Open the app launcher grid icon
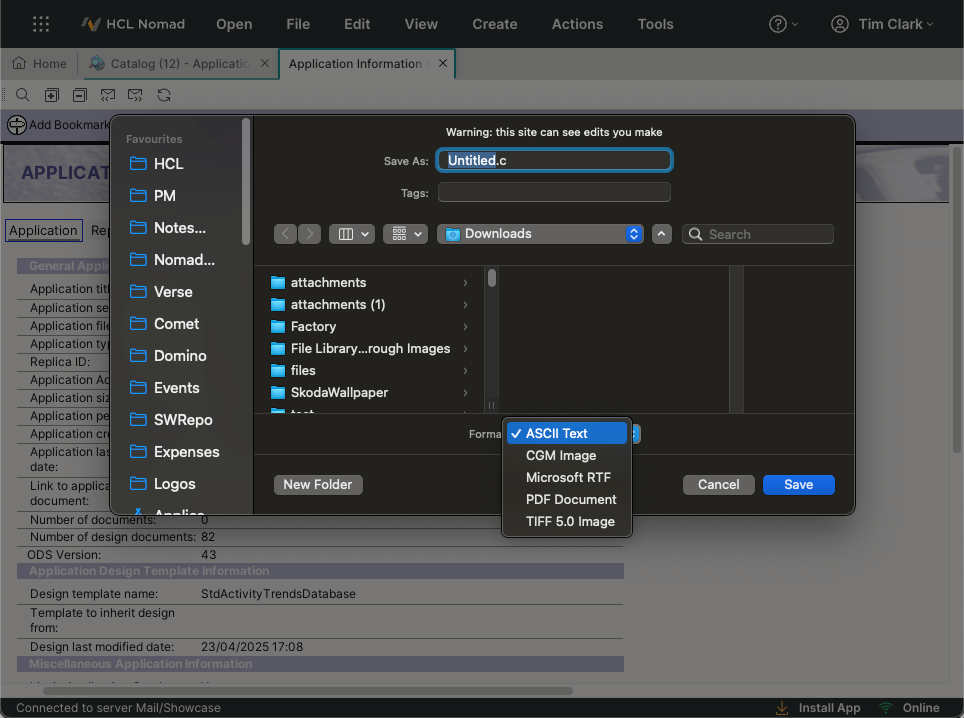Screen dimensions: 964x718 (41, 24)
